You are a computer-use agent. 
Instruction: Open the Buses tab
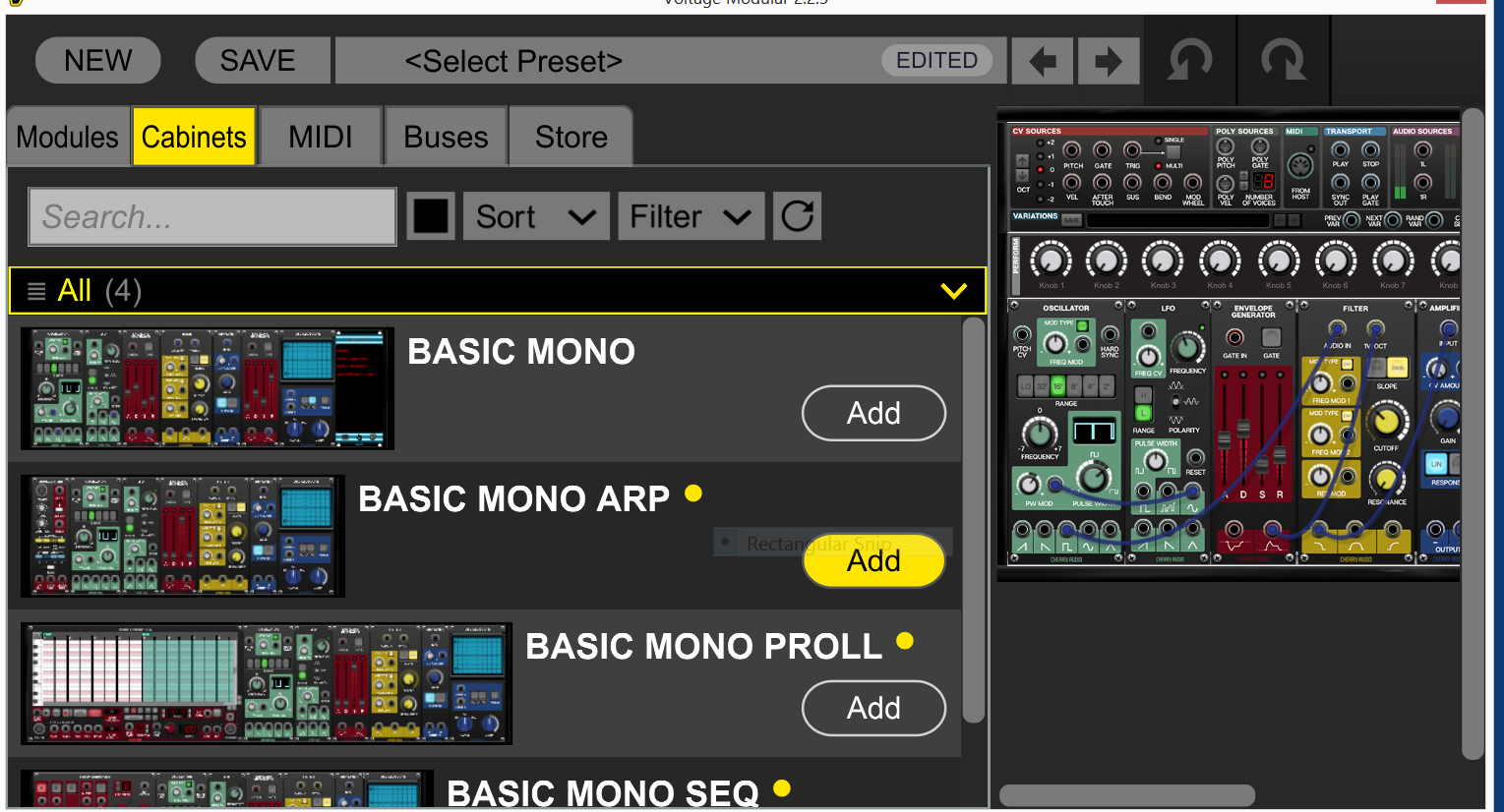tap(446, 137)
